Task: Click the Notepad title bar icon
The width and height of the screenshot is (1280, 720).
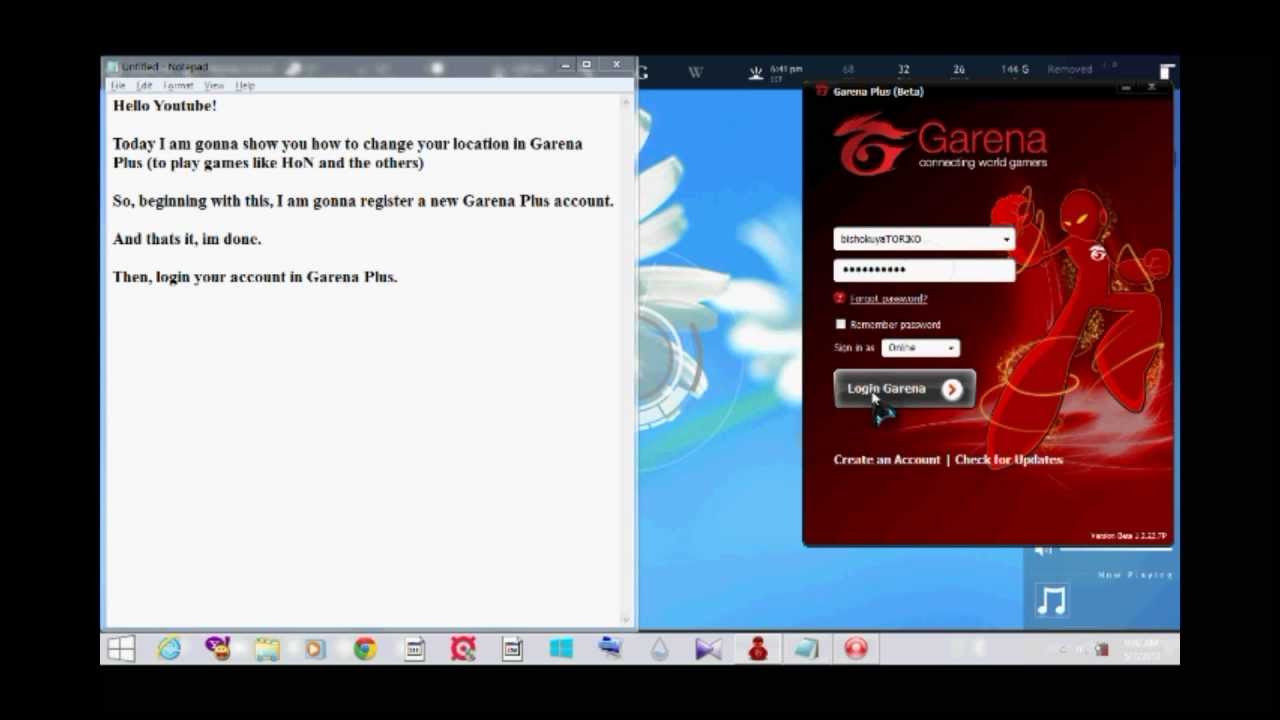Action: (113, 67)
